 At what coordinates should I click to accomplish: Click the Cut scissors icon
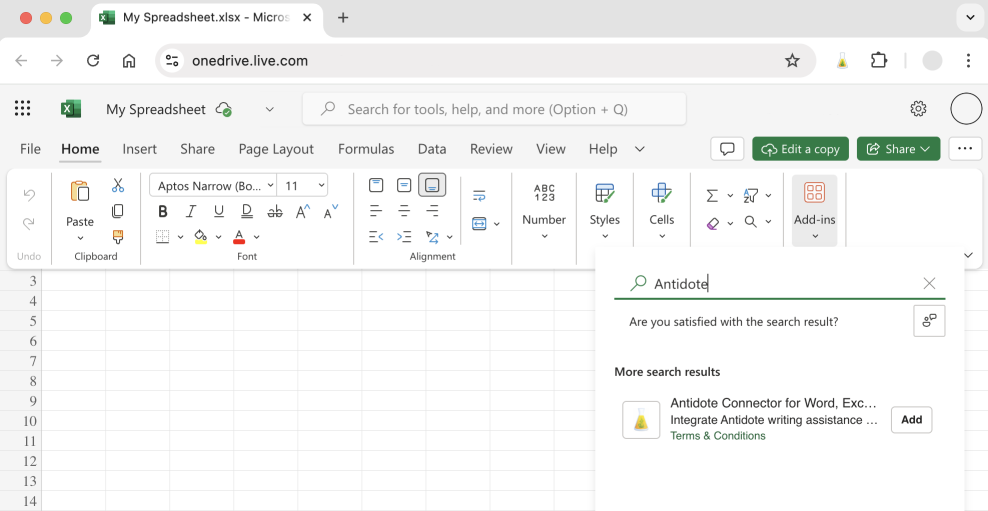(118, 186)
